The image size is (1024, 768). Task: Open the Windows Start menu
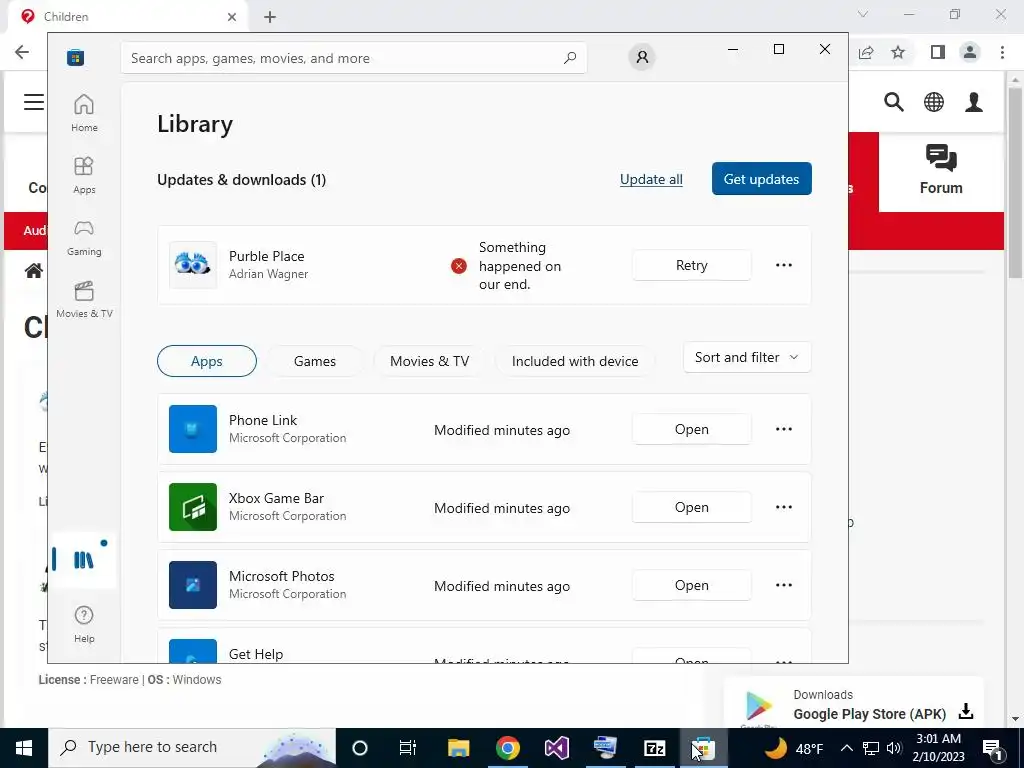pyautogui.click(x=24, y=748)
